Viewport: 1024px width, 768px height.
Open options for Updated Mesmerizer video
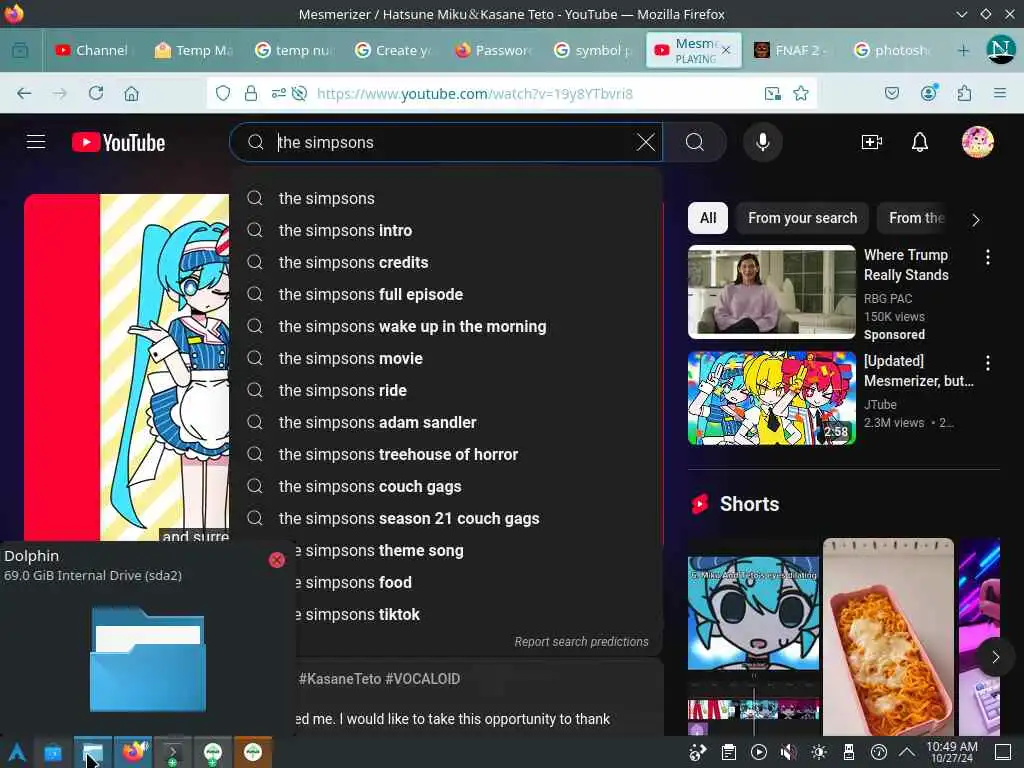click(987, 362)
